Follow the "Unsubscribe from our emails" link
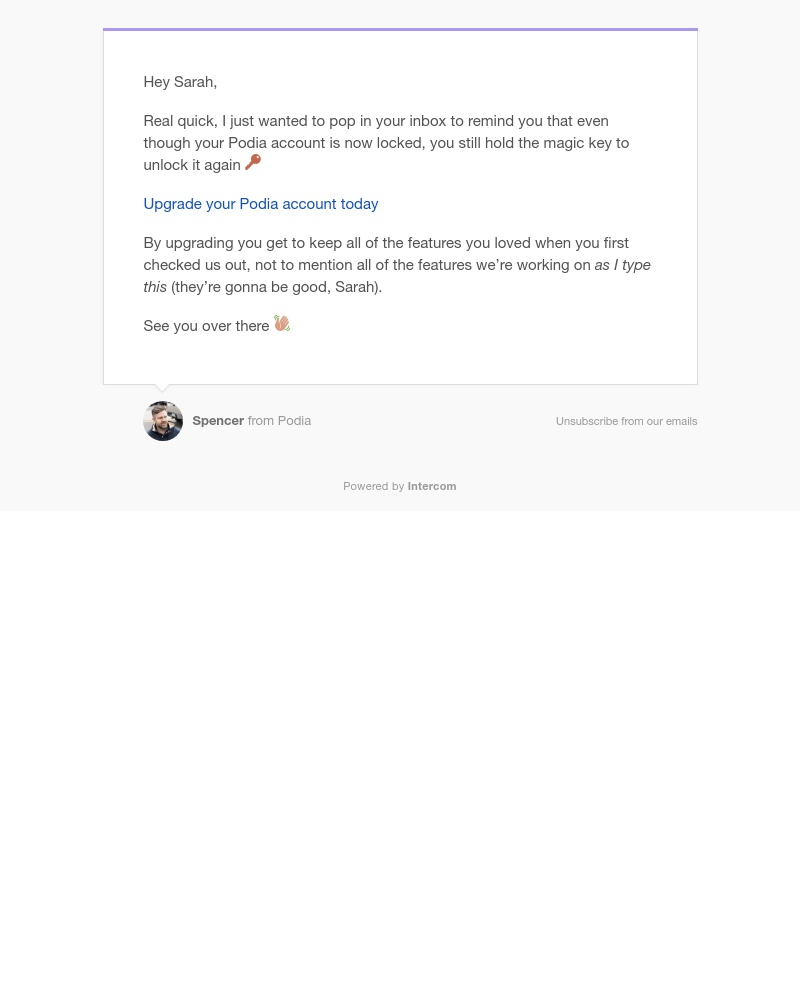The height and width of the screenshot is (1000, 800). point(626,422)
